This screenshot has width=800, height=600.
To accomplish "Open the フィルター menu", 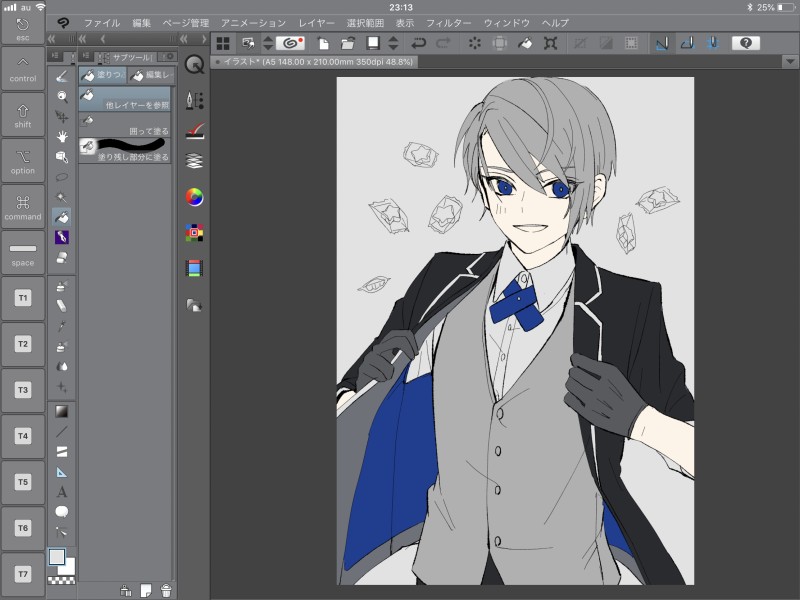I will click(x=448, y=23).
